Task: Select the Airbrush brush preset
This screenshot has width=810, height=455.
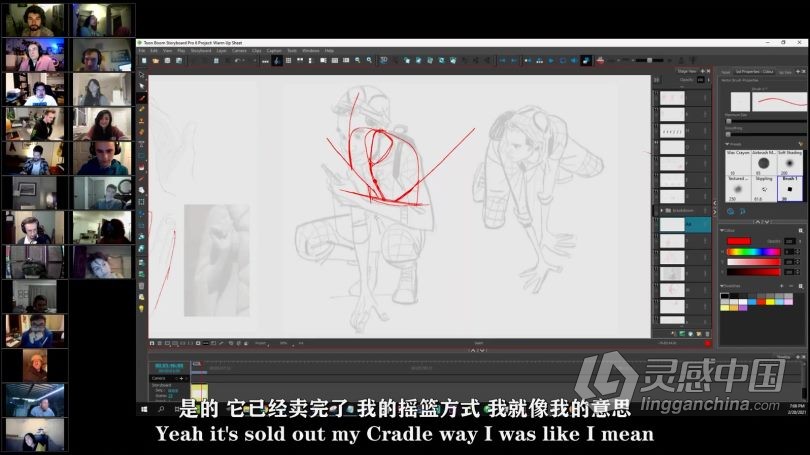Action: [764, 163]
